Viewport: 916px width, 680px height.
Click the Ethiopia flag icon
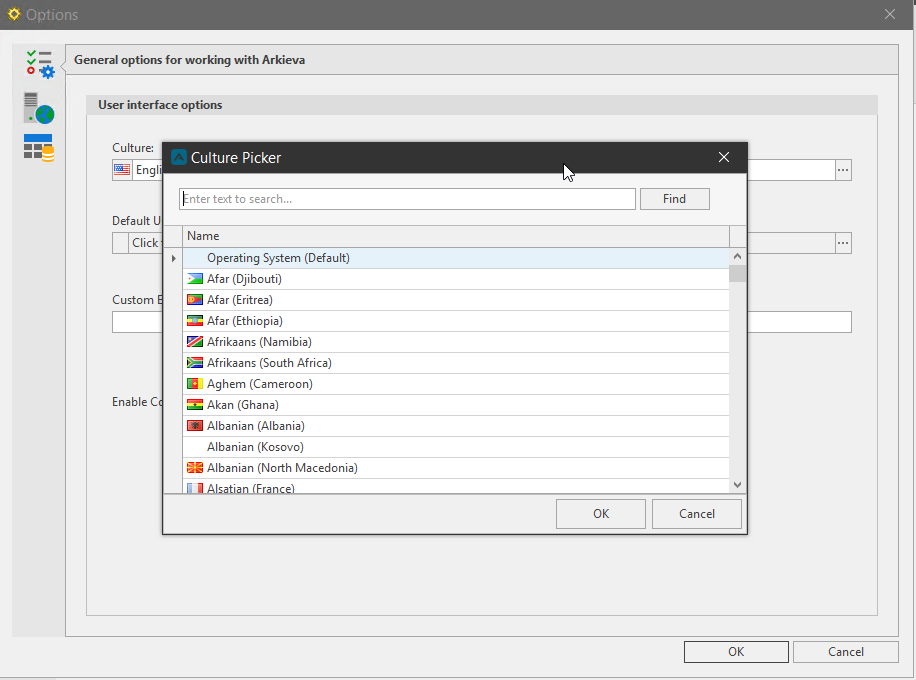click(195, 321)
